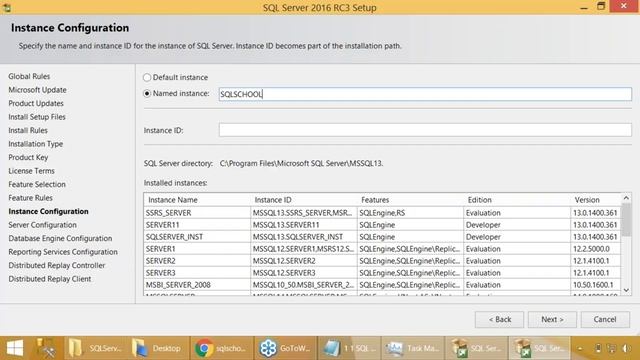Select the SSRS_SERVER instance row

[382, 213]
